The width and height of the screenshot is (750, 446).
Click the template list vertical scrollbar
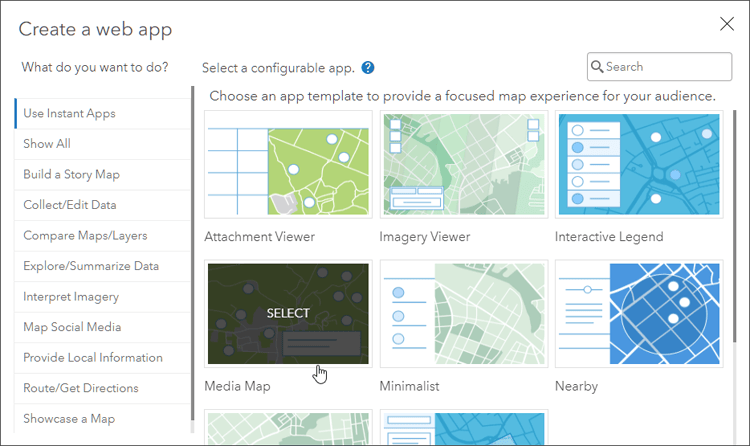(734, 226)
